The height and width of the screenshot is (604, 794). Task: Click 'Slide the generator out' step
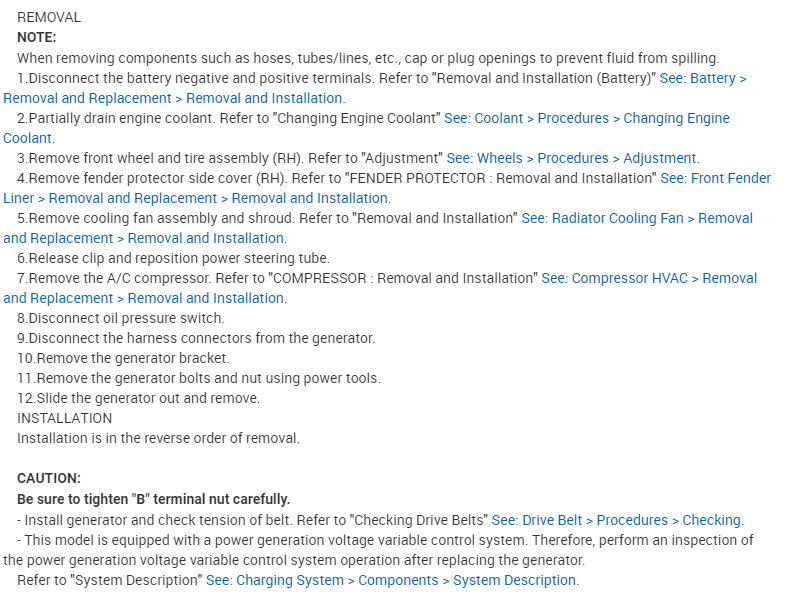click(x=138, y=398)
